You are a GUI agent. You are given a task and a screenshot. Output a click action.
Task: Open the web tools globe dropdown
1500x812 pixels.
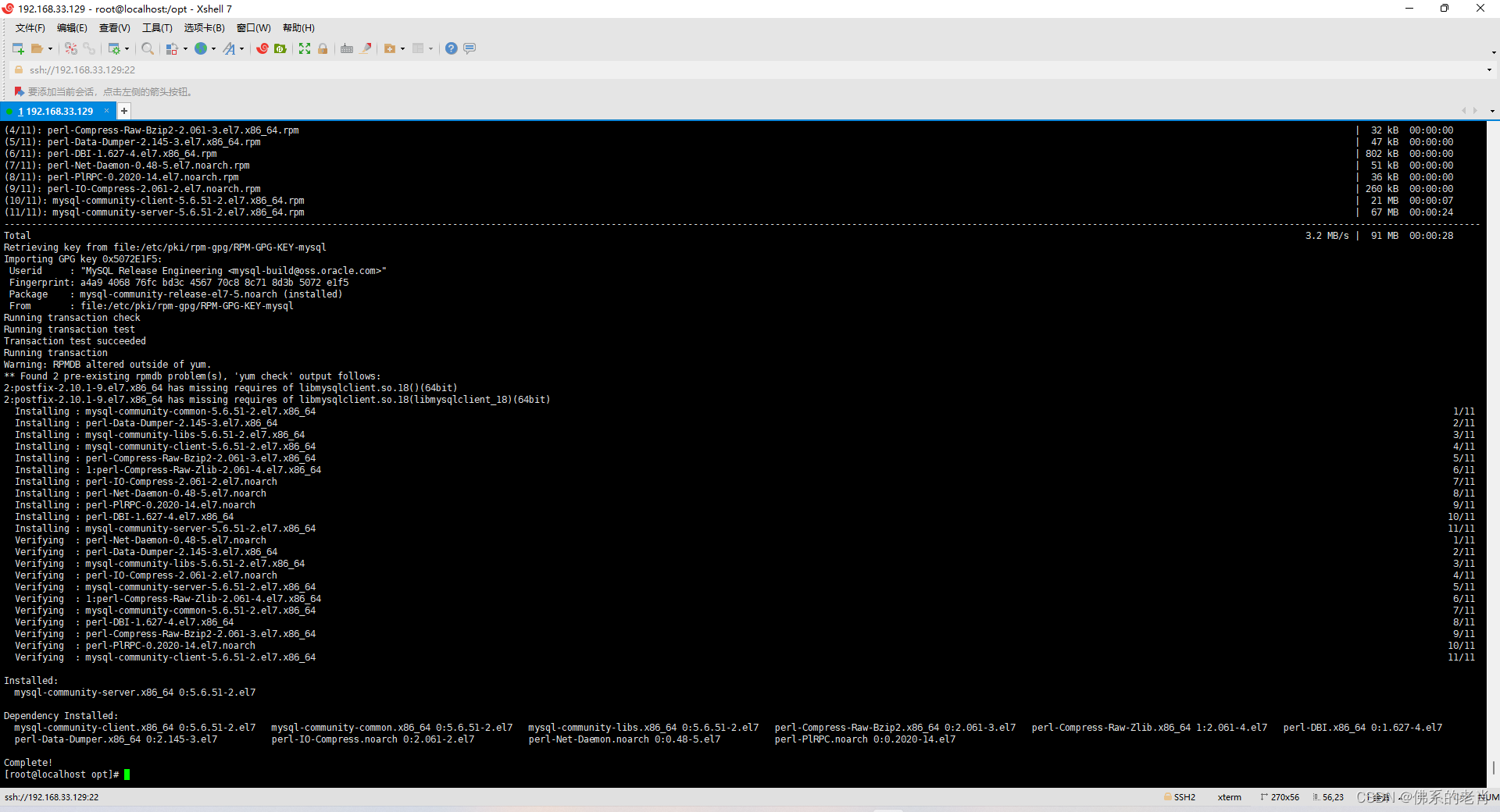pos(213,48)
